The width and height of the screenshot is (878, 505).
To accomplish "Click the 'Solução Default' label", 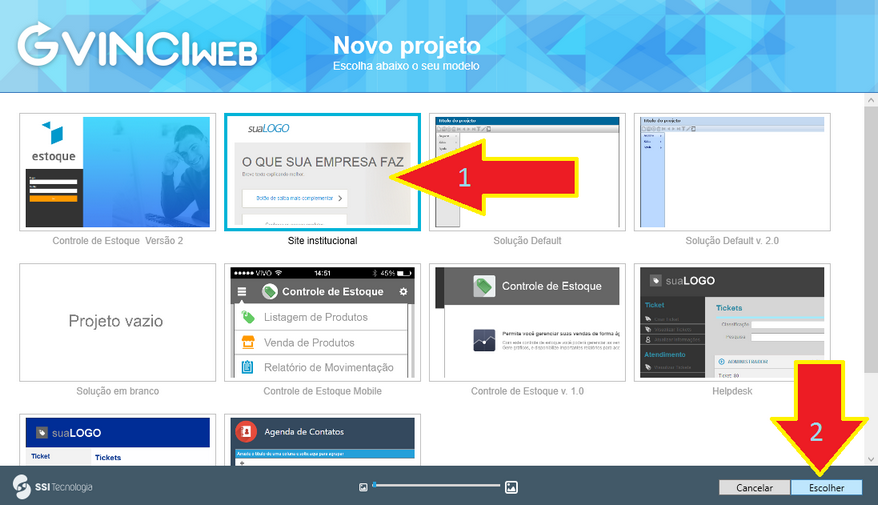I will pos(527,241).
